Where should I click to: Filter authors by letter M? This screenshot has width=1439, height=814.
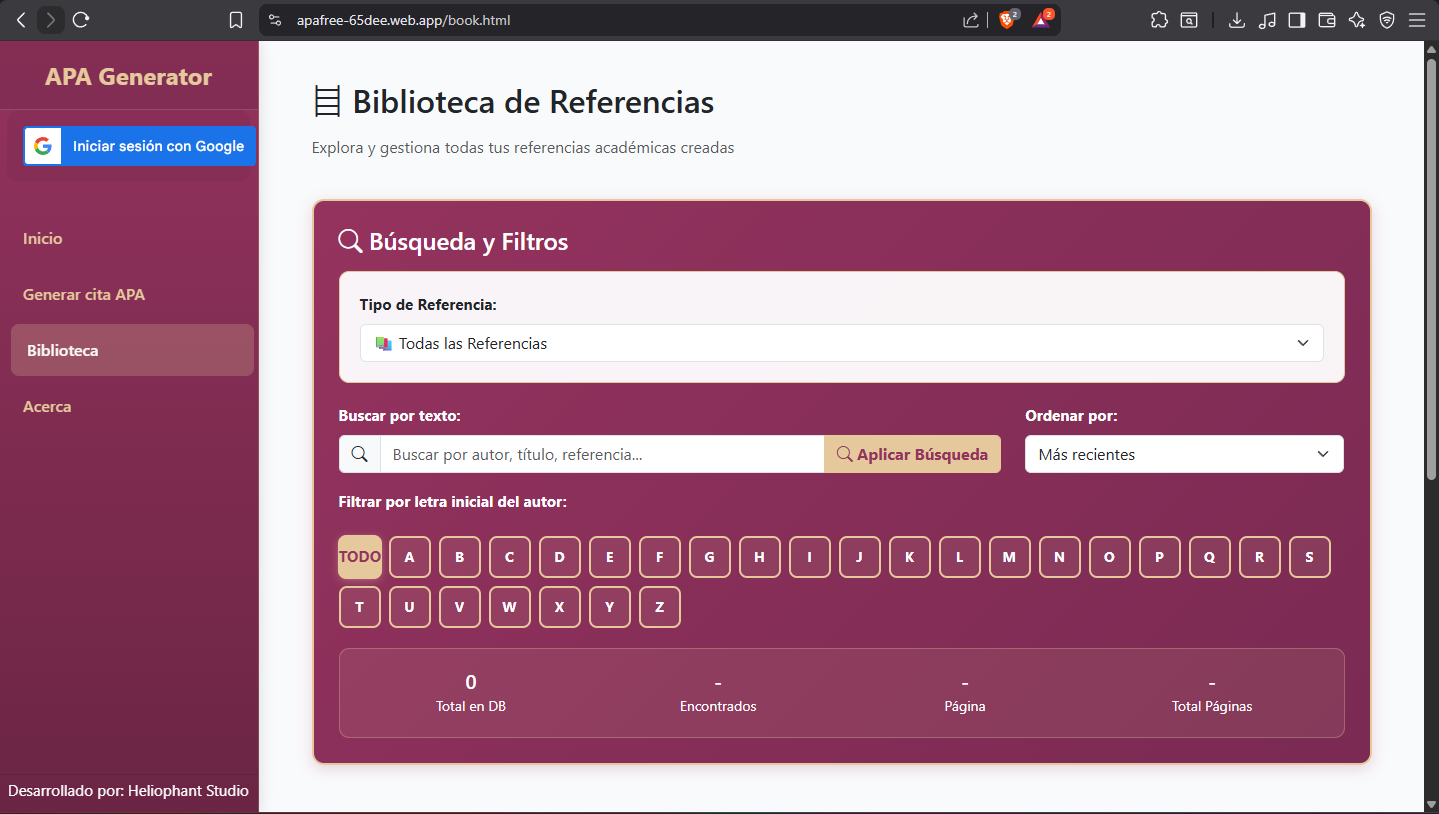(1009, 557)
